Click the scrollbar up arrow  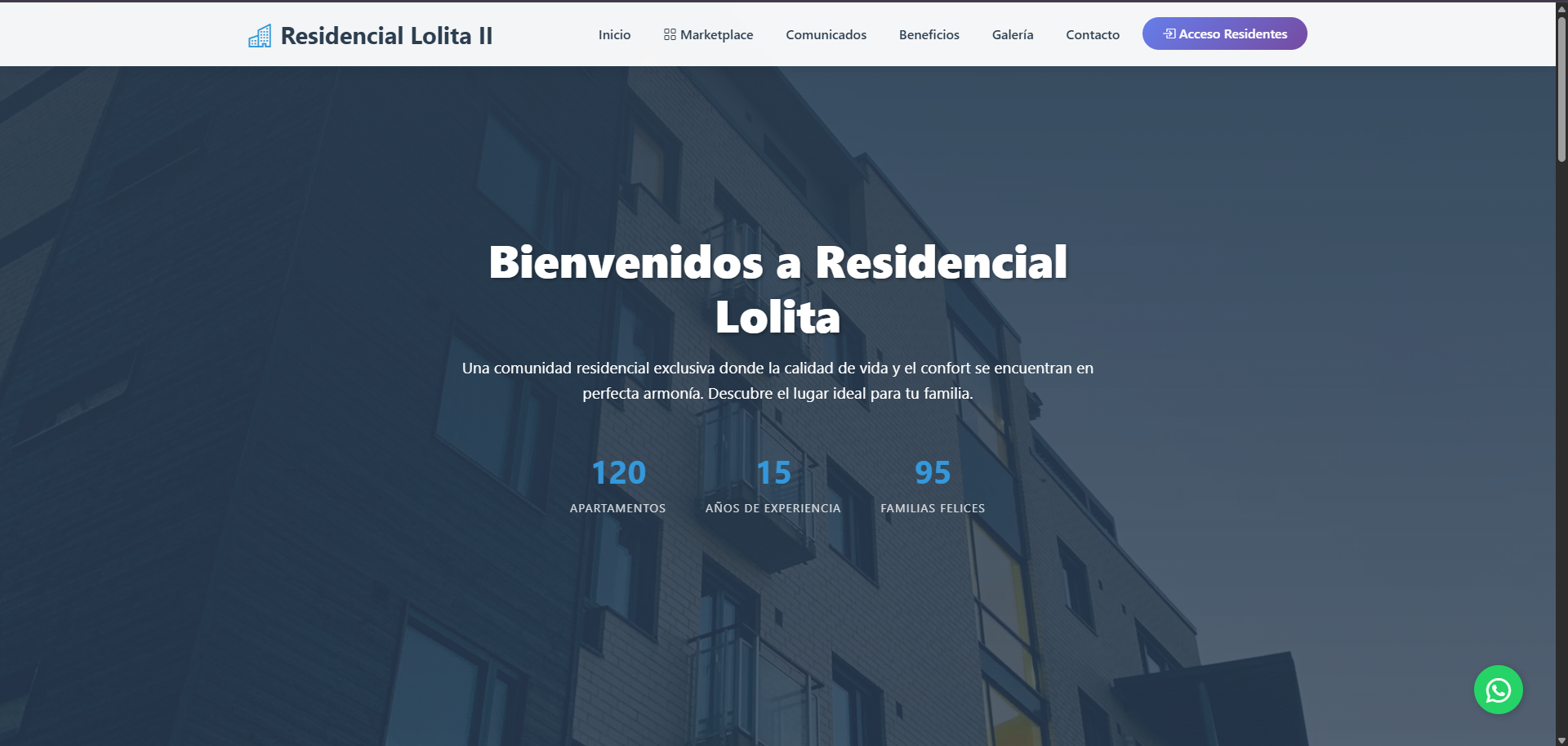pos(1561,7)
